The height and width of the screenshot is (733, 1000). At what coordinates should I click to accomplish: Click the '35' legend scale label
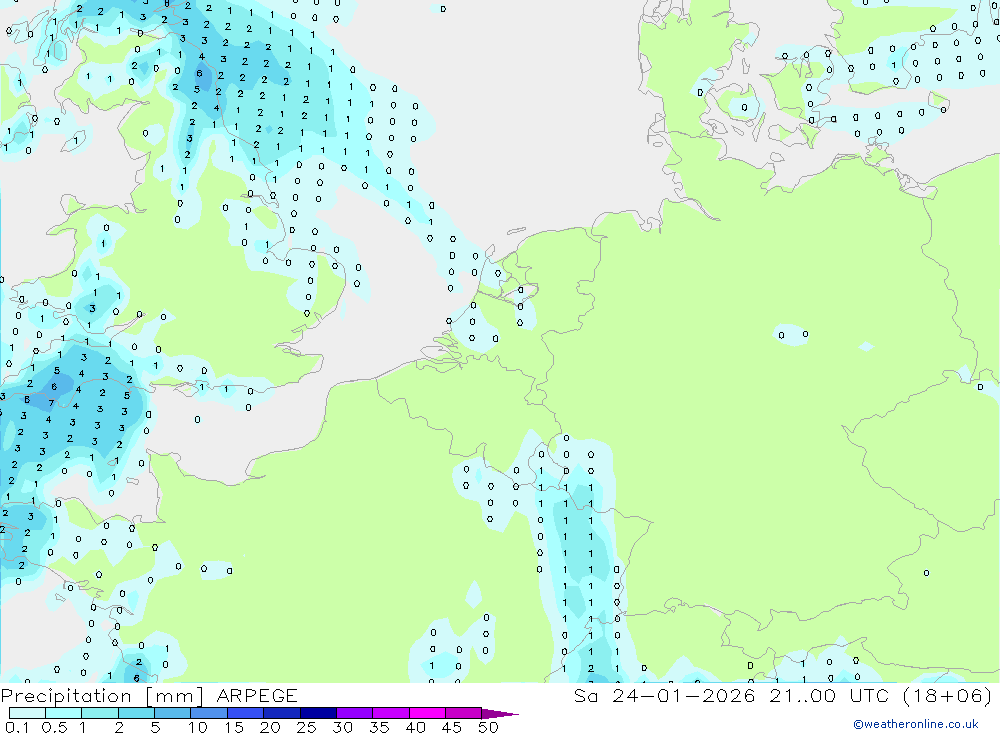[x=379, y=727]
